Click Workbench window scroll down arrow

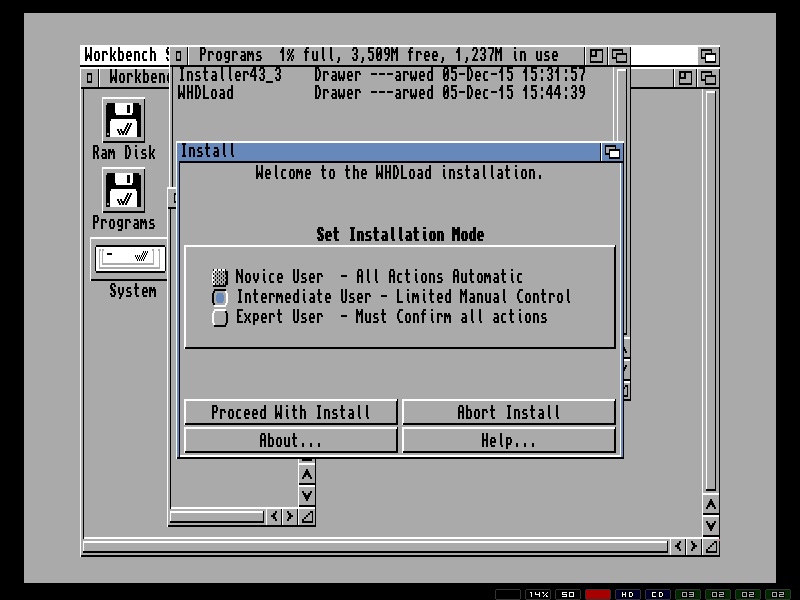tap(711, 526)
